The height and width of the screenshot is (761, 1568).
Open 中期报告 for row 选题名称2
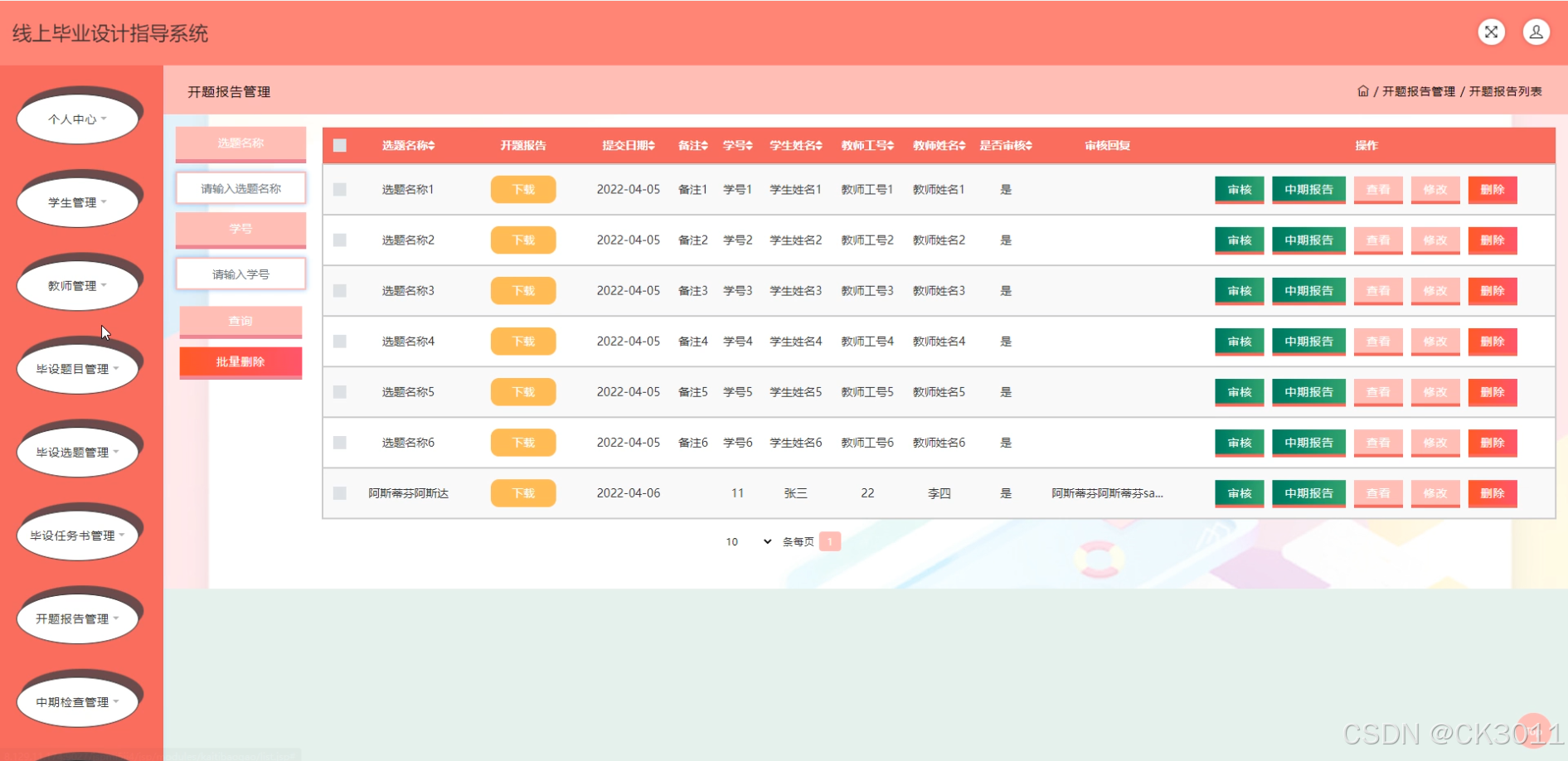pos(1309,240)
